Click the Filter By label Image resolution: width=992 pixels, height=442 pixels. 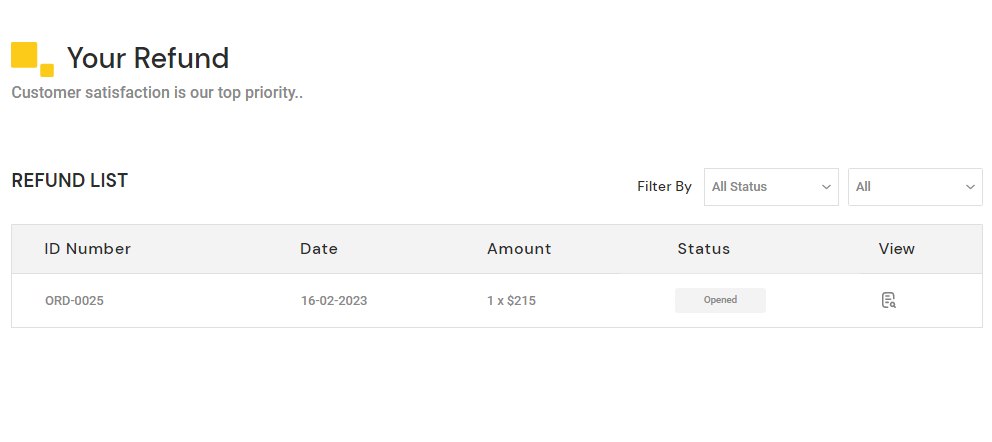(664, 187)
